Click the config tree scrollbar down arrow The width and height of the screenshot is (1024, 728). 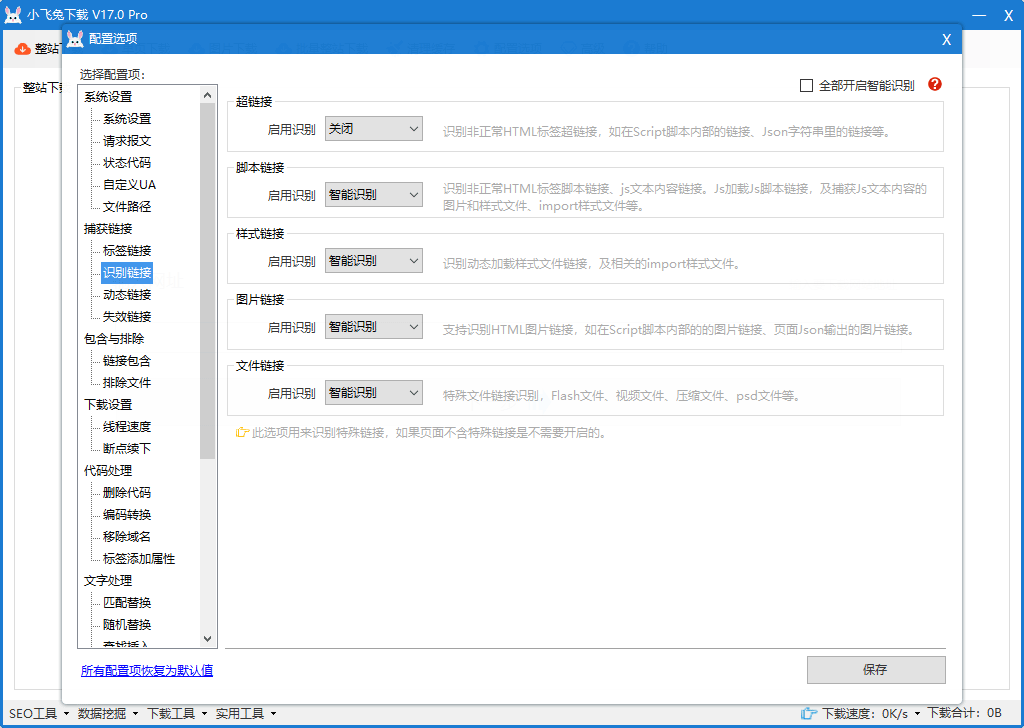point(208,639)
